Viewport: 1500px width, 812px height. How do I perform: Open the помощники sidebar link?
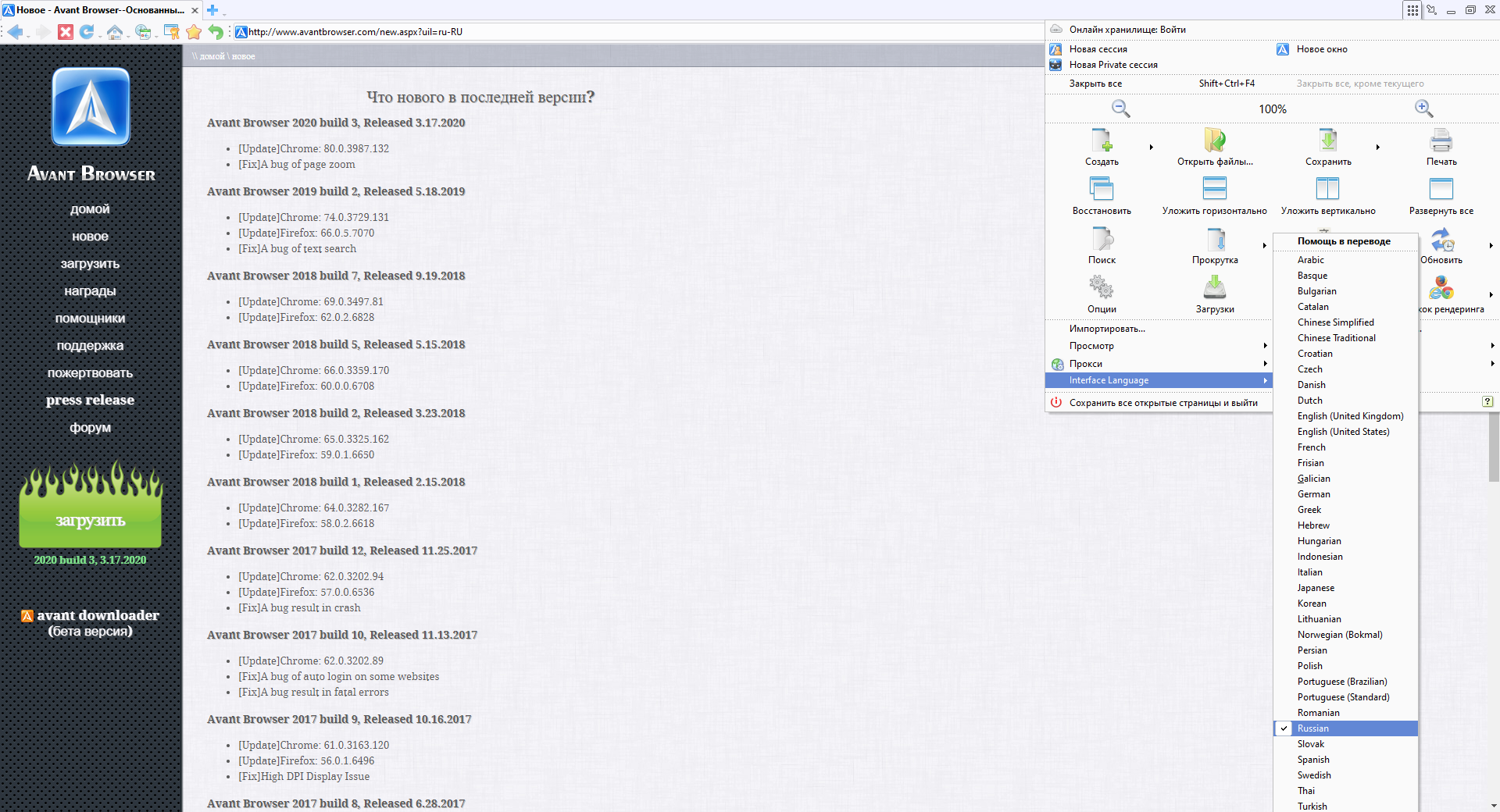click(90, 319)
